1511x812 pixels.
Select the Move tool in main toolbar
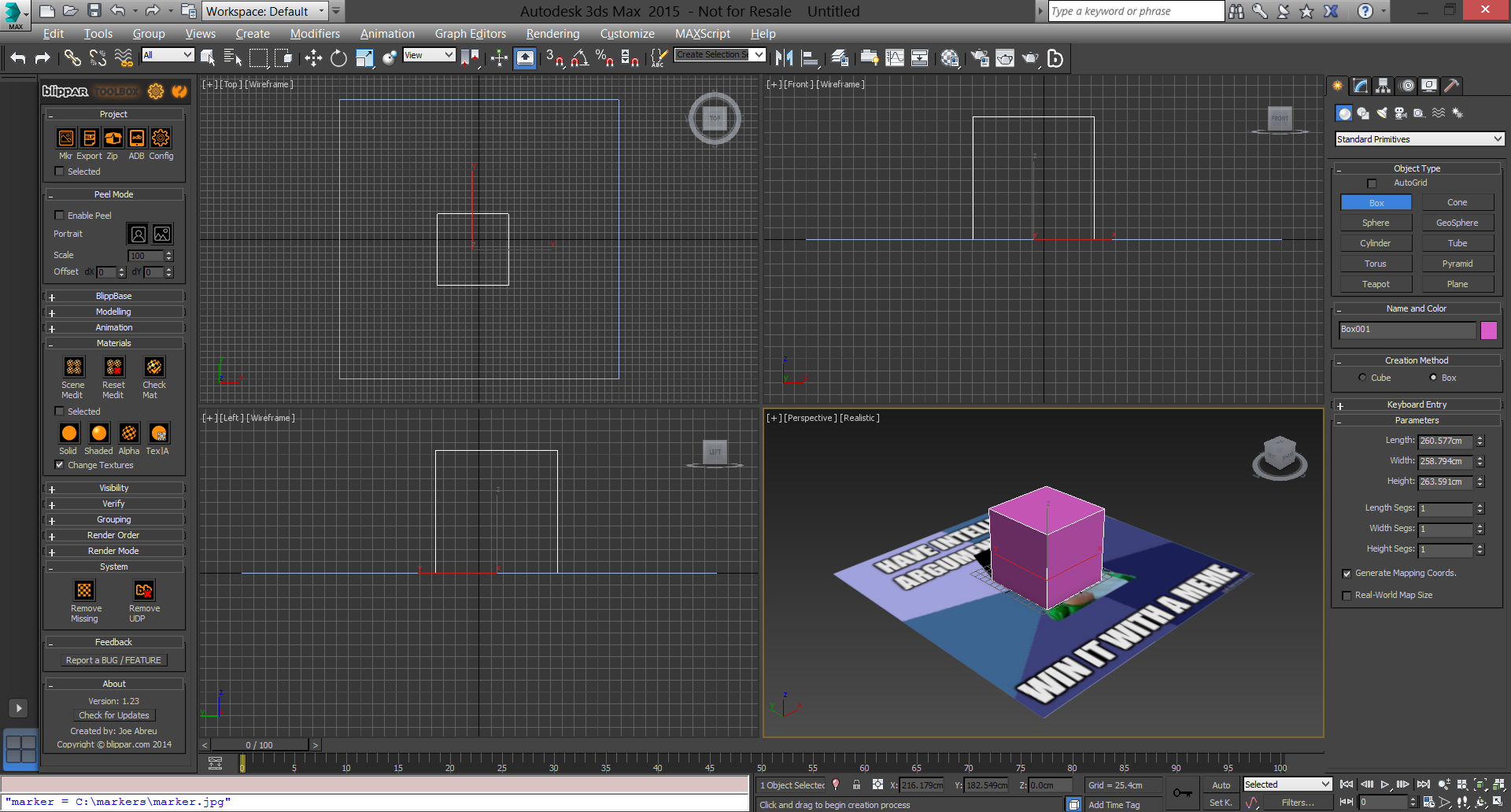(313, 58)
